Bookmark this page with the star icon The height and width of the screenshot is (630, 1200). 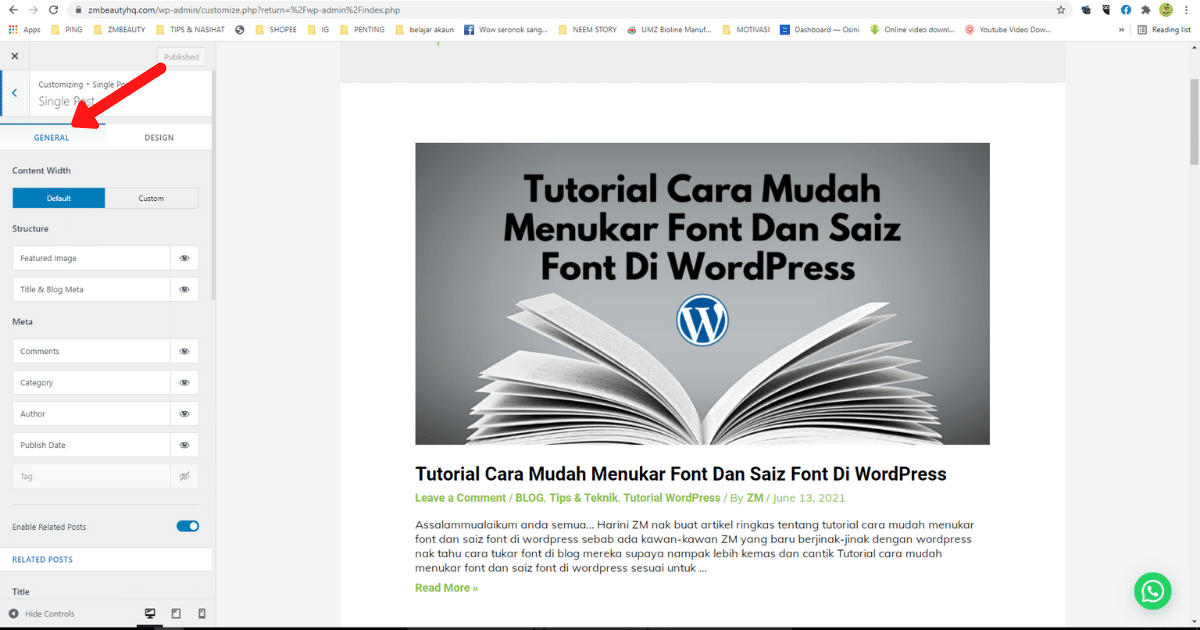click(x=1061, y=9)
